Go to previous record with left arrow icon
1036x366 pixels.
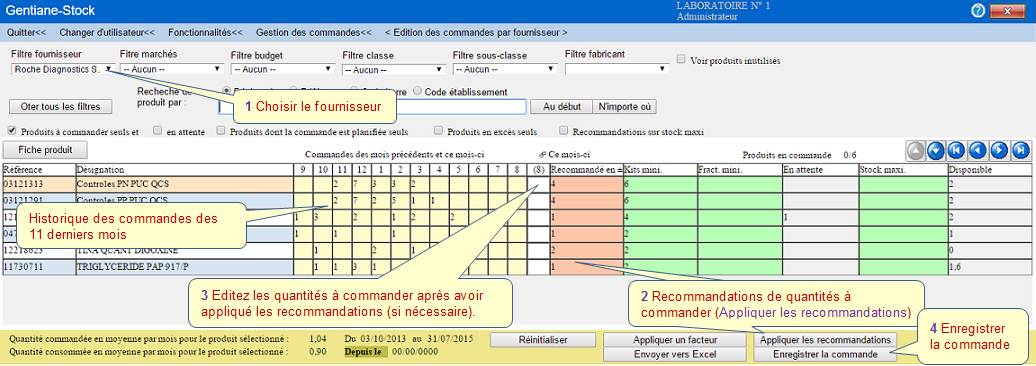pos(979,151)
